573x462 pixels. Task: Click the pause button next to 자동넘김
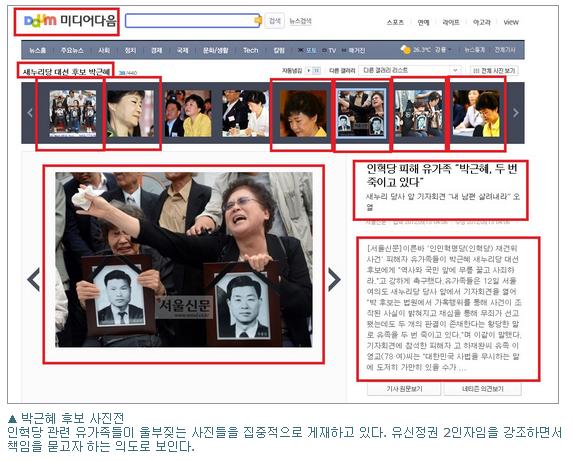(x=317, y=70)
